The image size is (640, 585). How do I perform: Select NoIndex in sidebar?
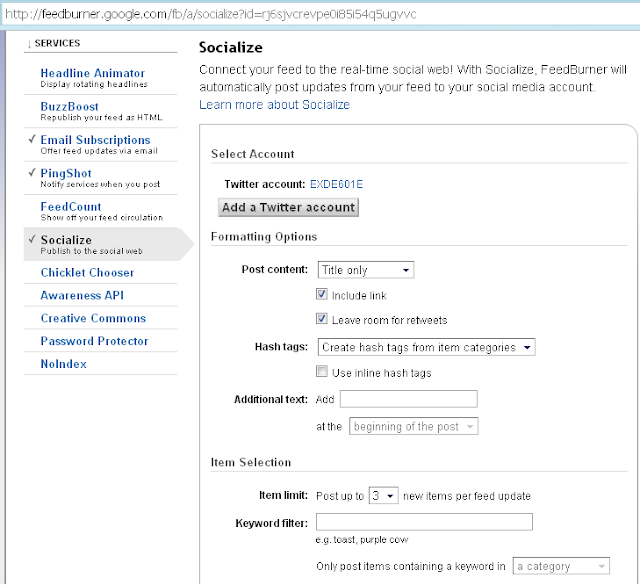[63, 364]
